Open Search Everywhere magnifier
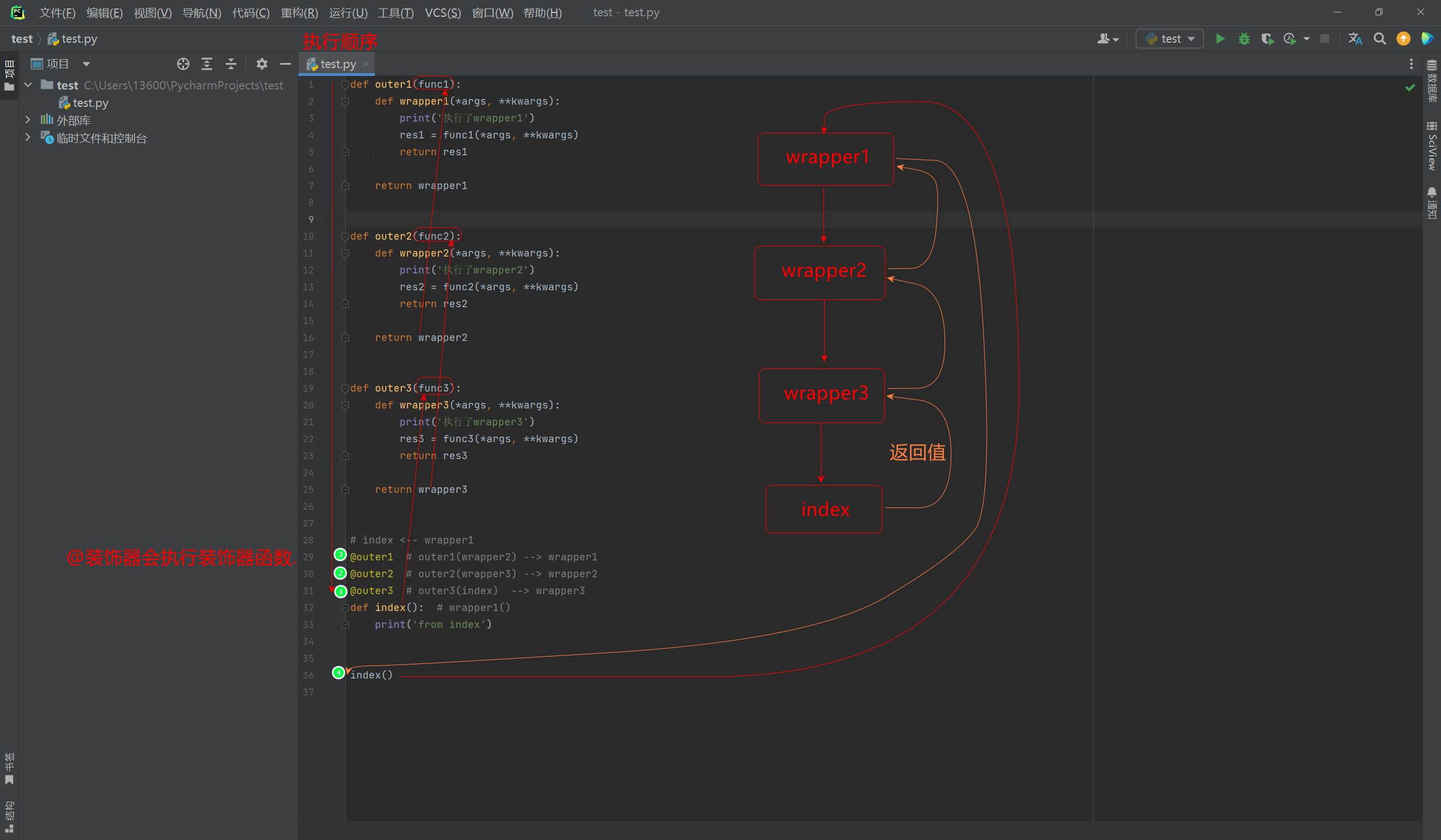 pyautogui.click(x=1379, y=39)
